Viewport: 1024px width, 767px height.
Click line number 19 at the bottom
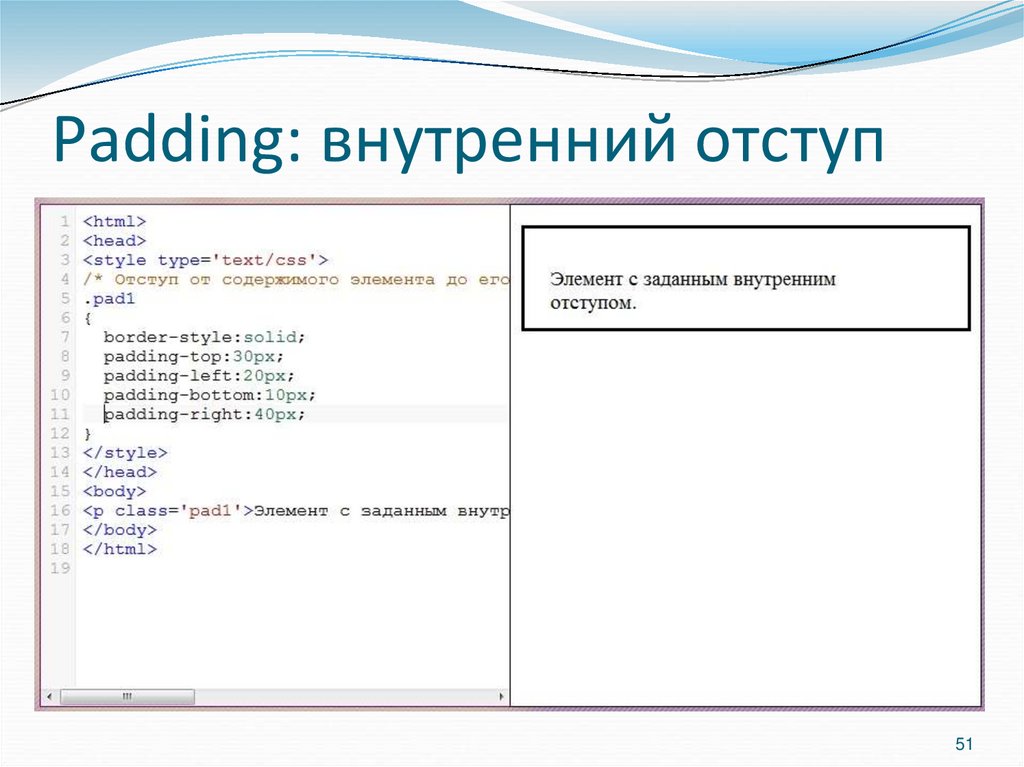60,567
